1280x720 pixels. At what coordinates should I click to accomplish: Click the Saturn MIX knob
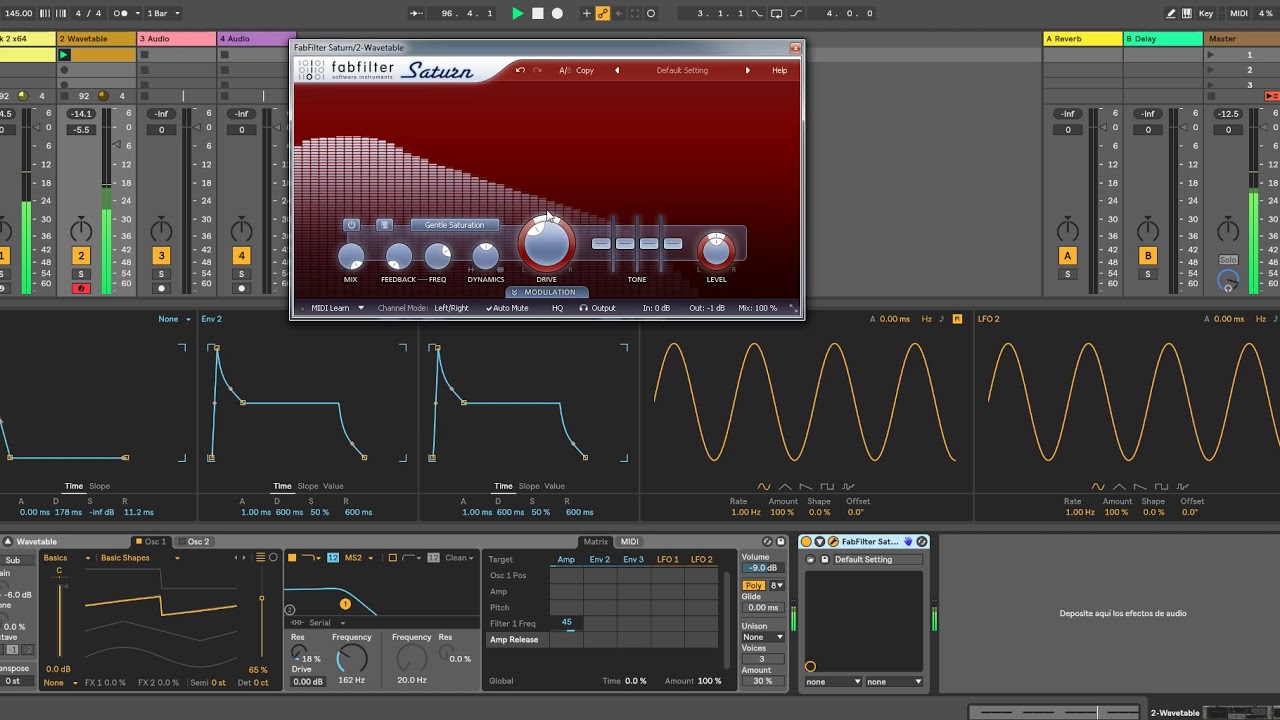[x=351, y=256]
